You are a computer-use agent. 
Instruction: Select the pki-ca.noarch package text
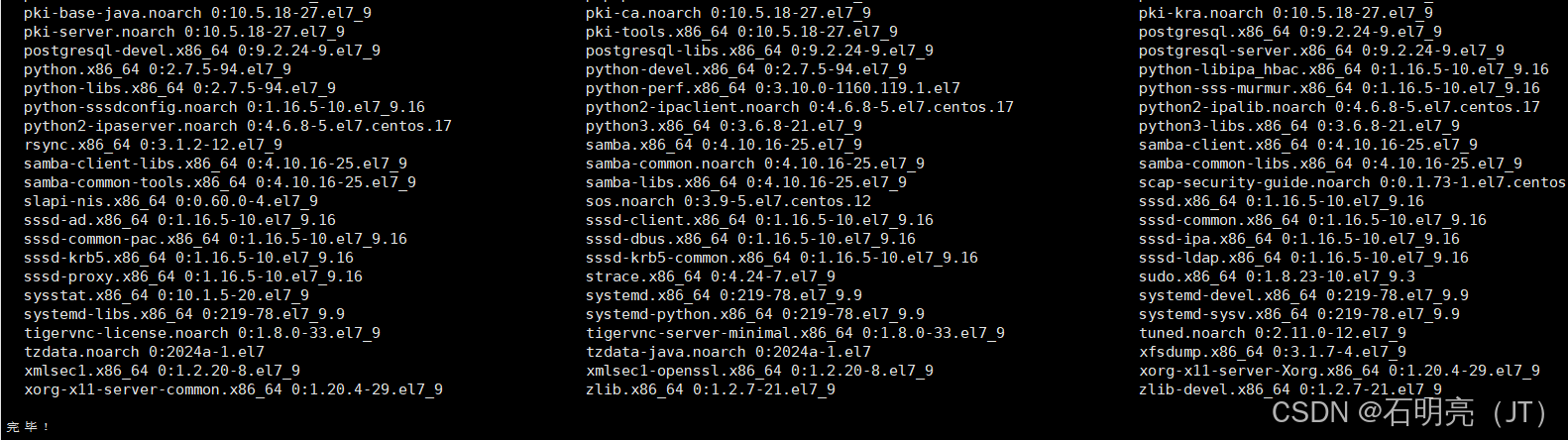click(728, 13)
